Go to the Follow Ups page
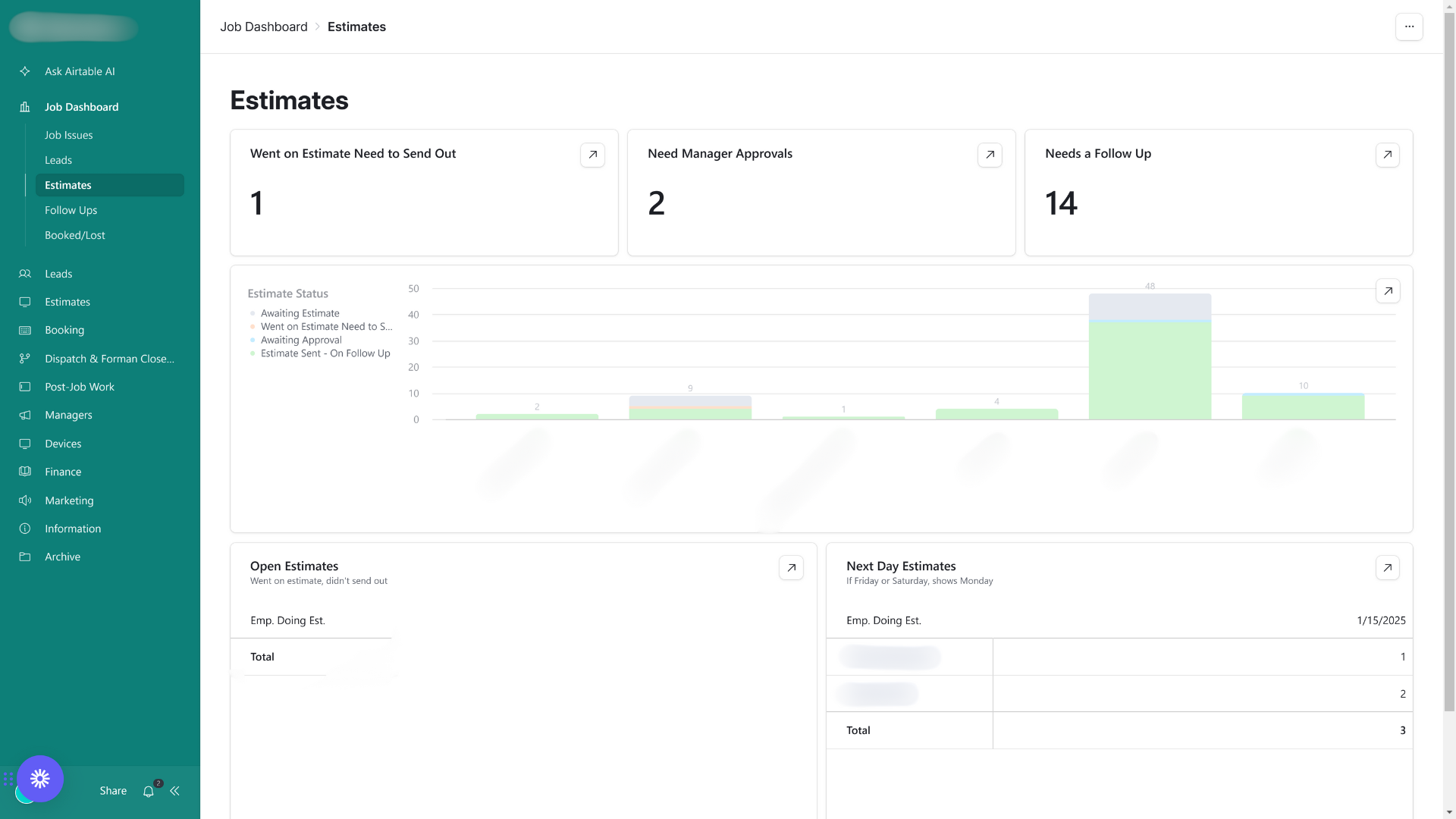The width and height of the screenshot is (1456, 819). click(71, 210)
